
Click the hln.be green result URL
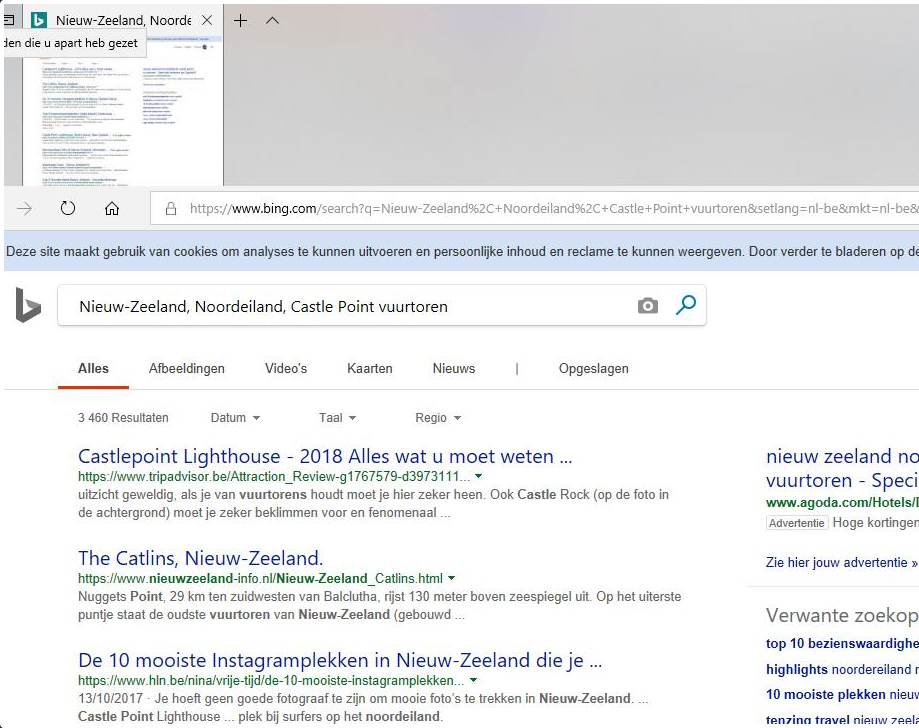271,681
